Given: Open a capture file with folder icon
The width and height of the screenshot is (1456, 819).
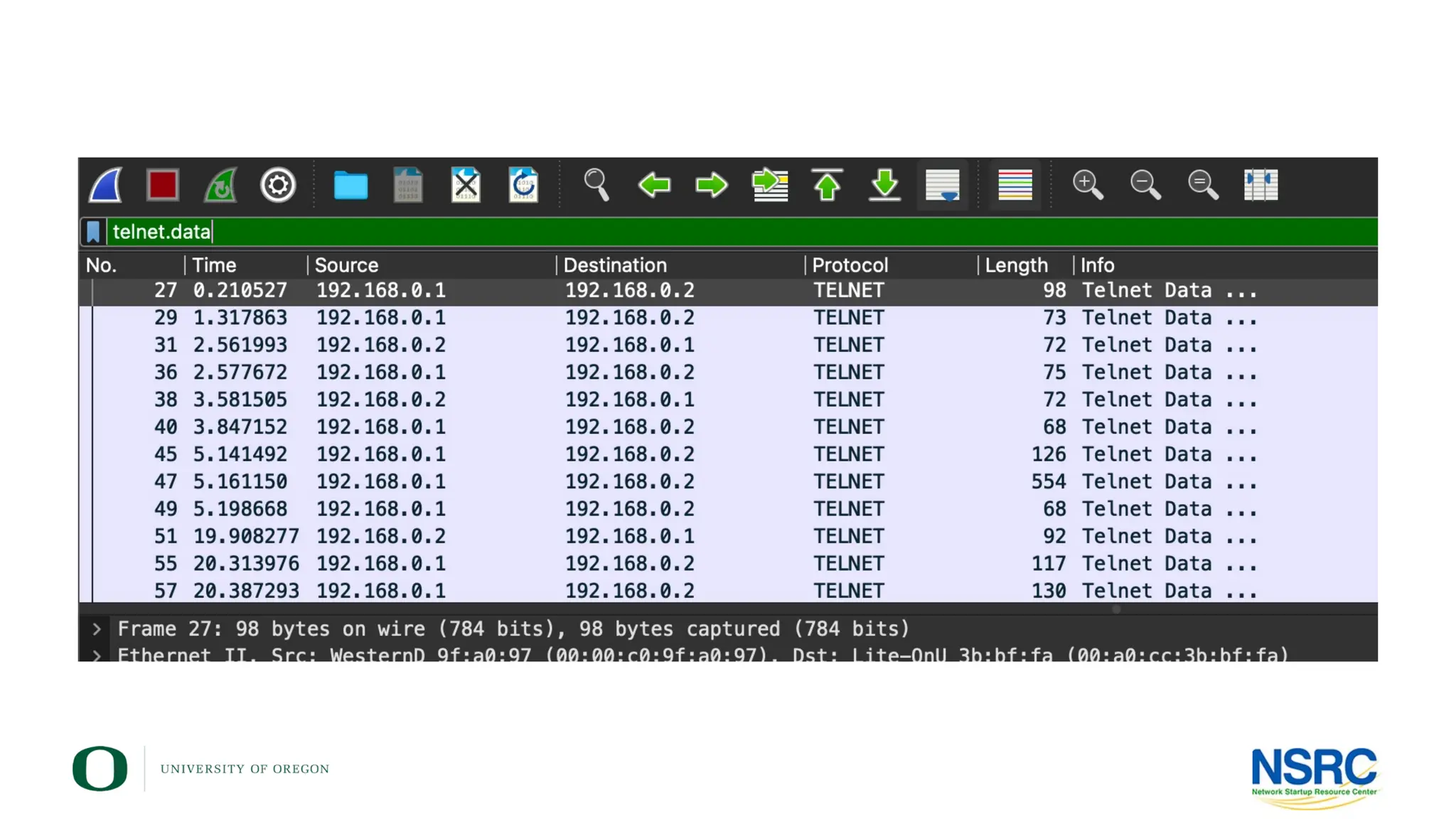Looking at the screenshot, I should [x=350, y=186].
